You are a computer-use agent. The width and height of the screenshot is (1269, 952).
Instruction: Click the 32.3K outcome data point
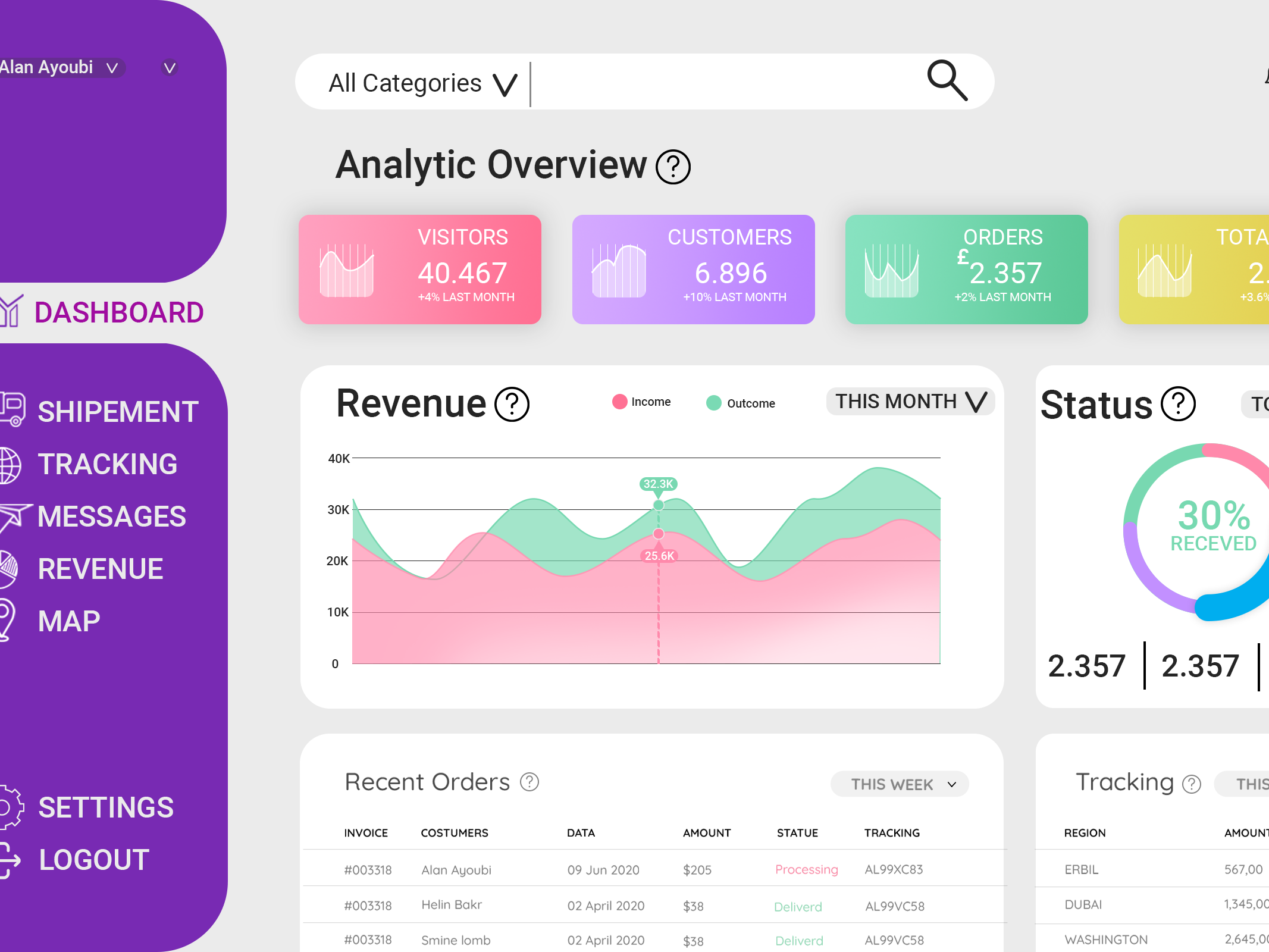(659, 505)
